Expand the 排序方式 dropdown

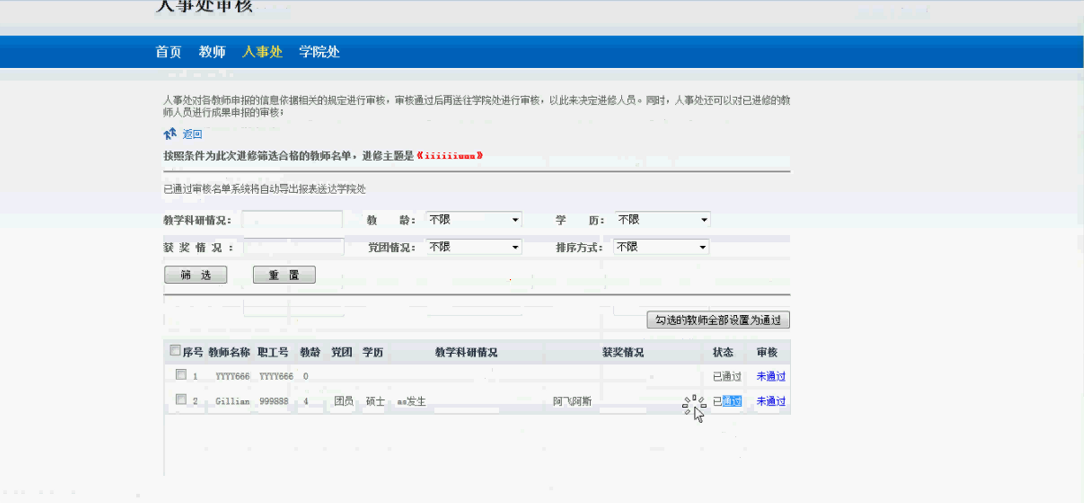(661, 247)
